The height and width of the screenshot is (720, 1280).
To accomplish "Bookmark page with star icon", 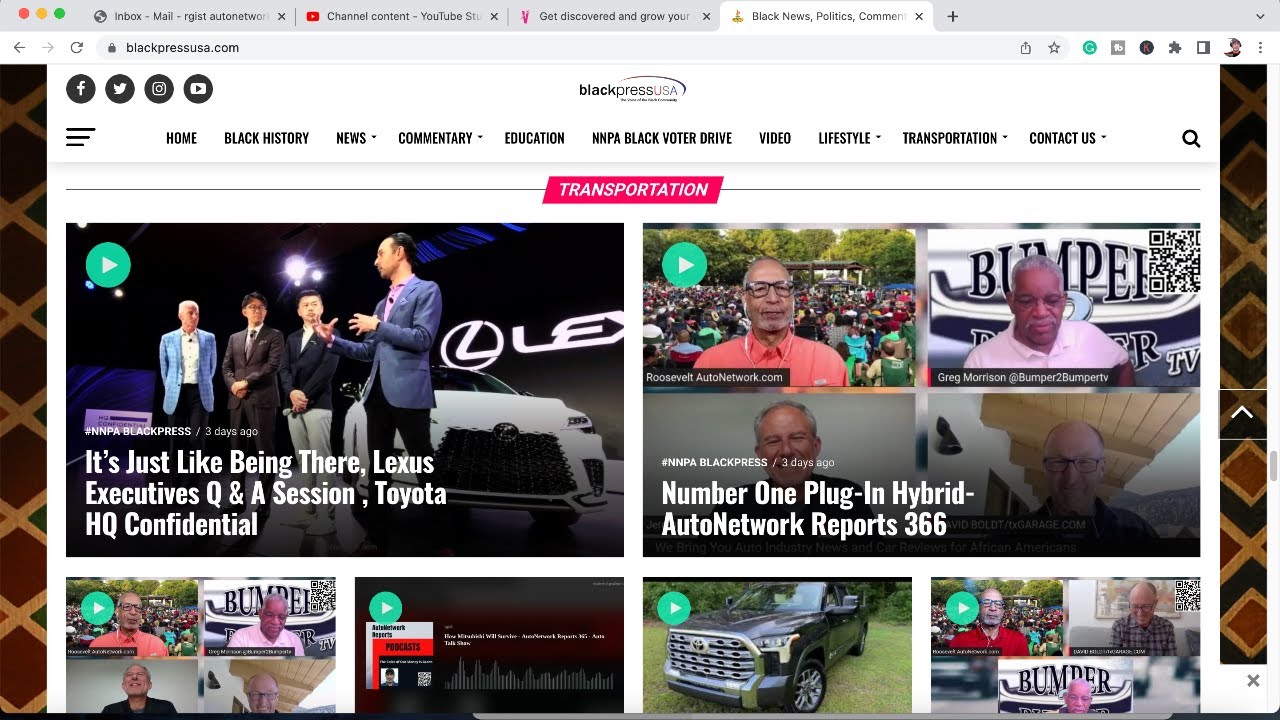I will 1054,47.
